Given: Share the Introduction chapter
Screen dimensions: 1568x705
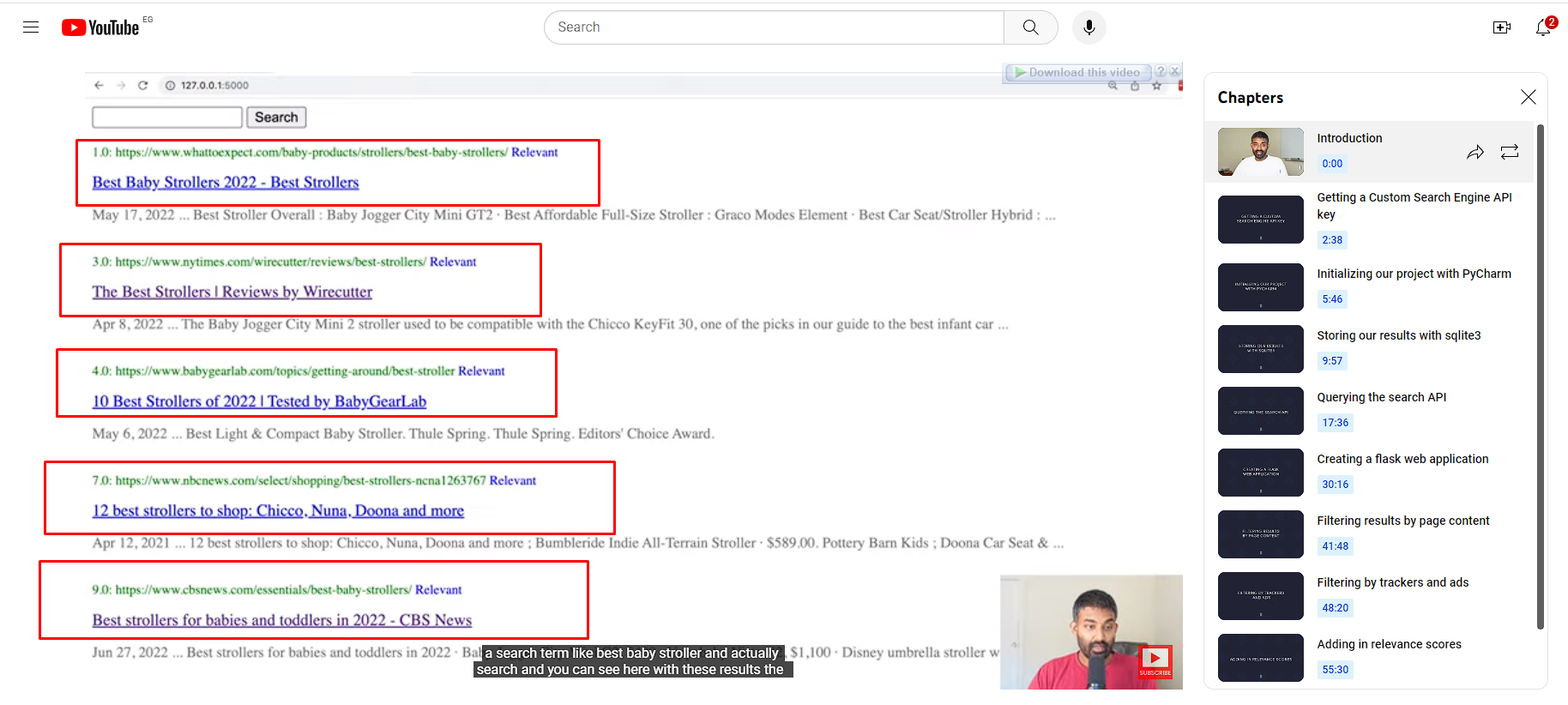Looking at the screenshot, I should pyautogui.click(x=1475, y=153).
